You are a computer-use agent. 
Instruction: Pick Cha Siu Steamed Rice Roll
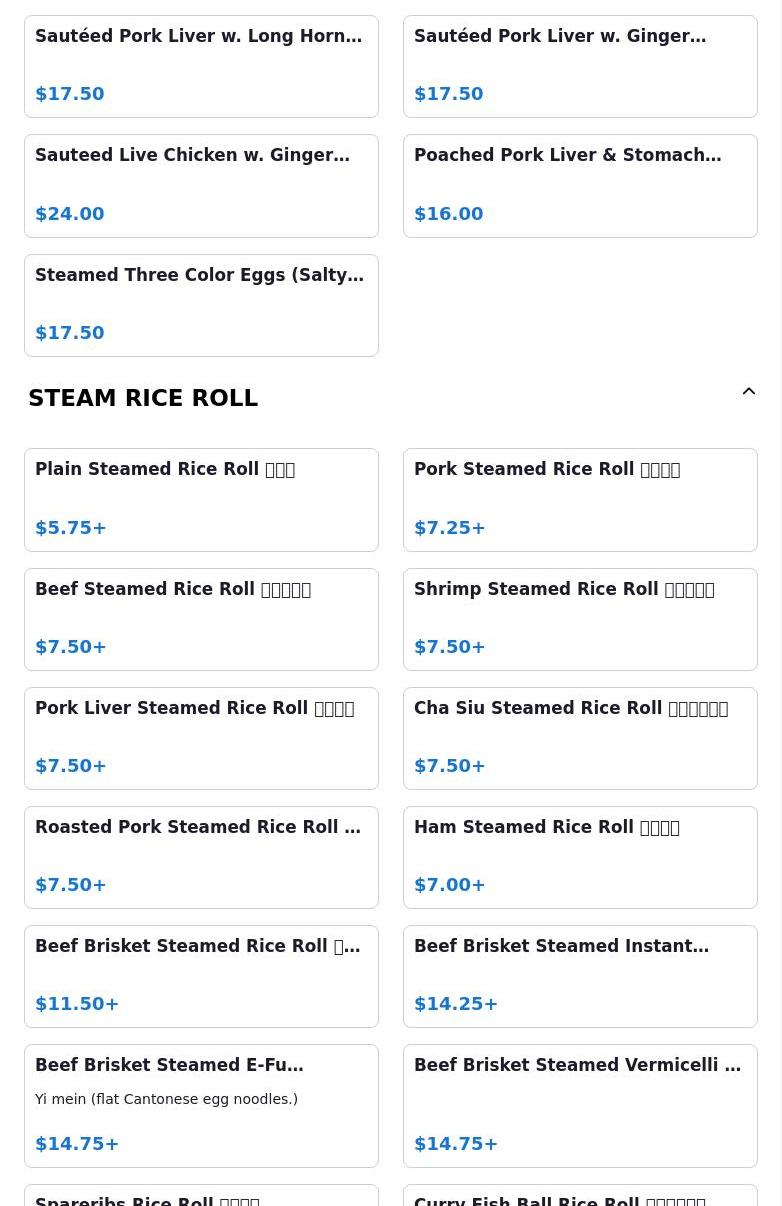580,737
